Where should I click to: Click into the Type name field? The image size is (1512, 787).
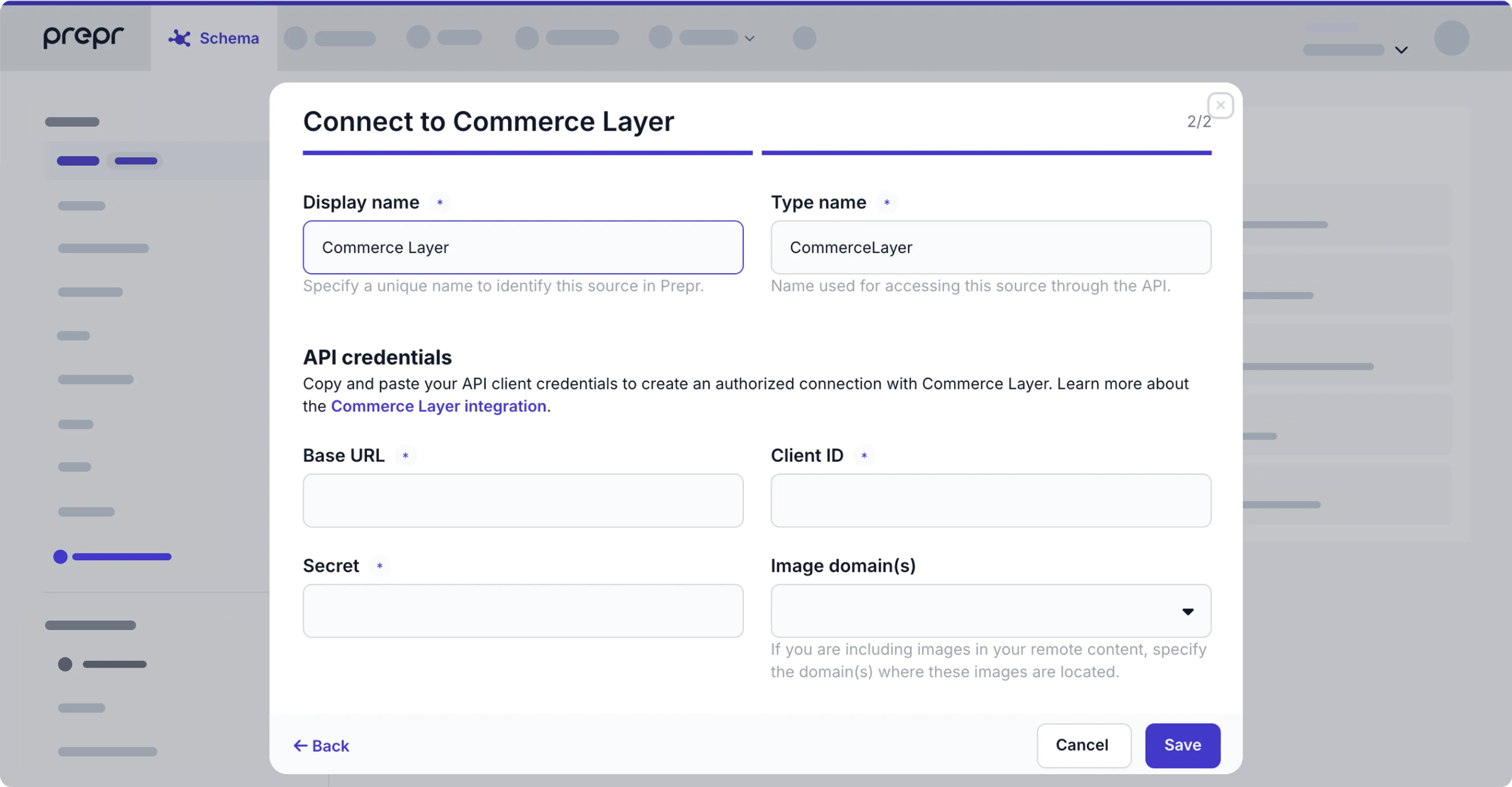[990, 247]
